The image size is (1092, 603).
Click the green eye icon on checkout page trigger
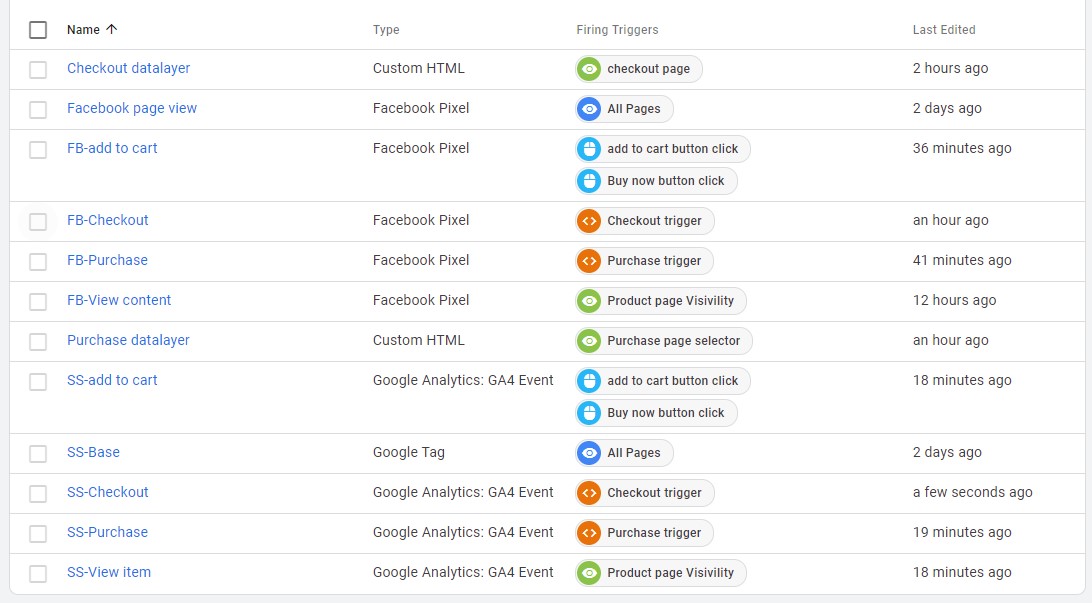coord(590,69)
